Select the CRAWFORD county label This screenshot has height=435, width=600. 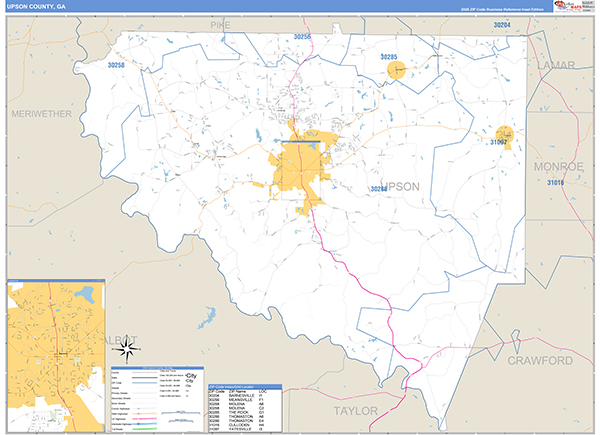click(x=540, y=361)
